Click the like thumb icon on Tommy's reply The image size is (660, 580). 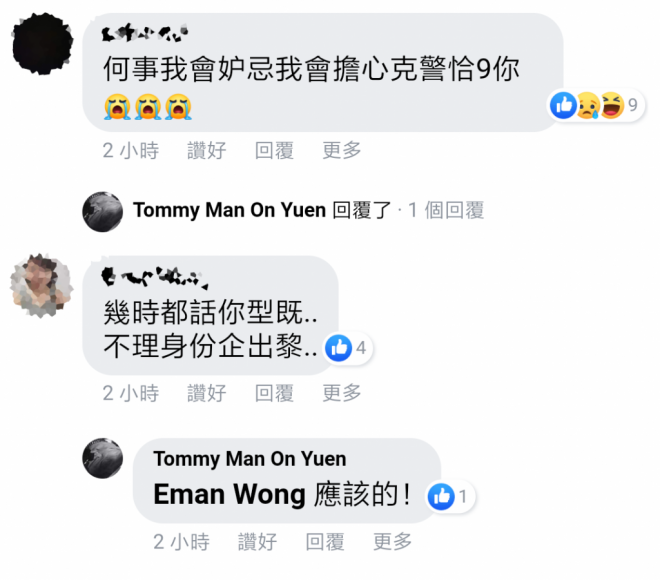(441, 497)
